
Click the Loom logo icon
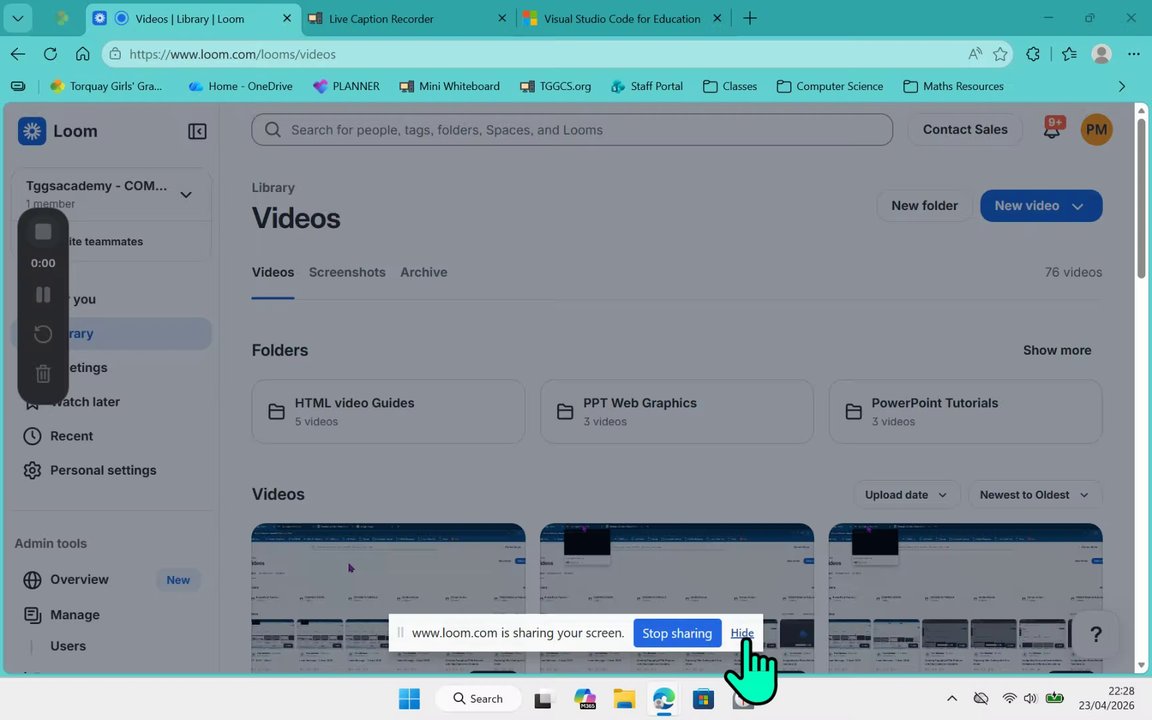point(32,131)
